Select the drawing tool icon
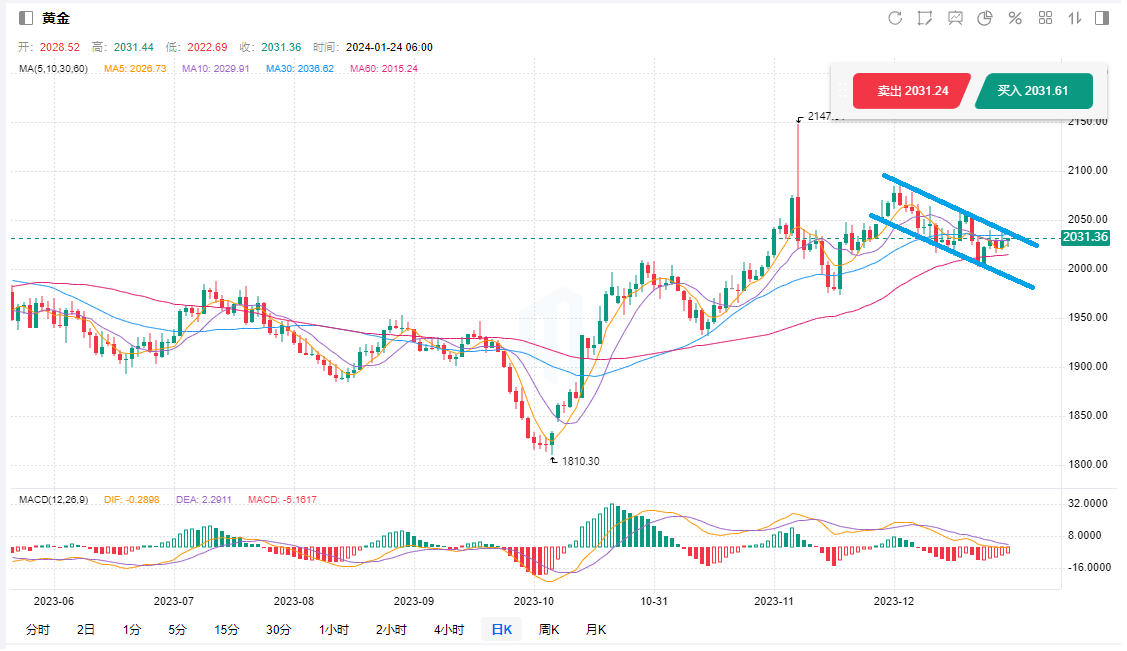The height and width of the screenshot is (651, 1127). point(925,18)
